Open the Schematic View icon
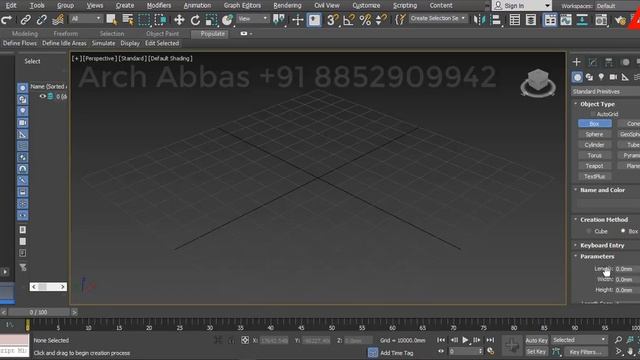640x360 pixels. point(582,20)
